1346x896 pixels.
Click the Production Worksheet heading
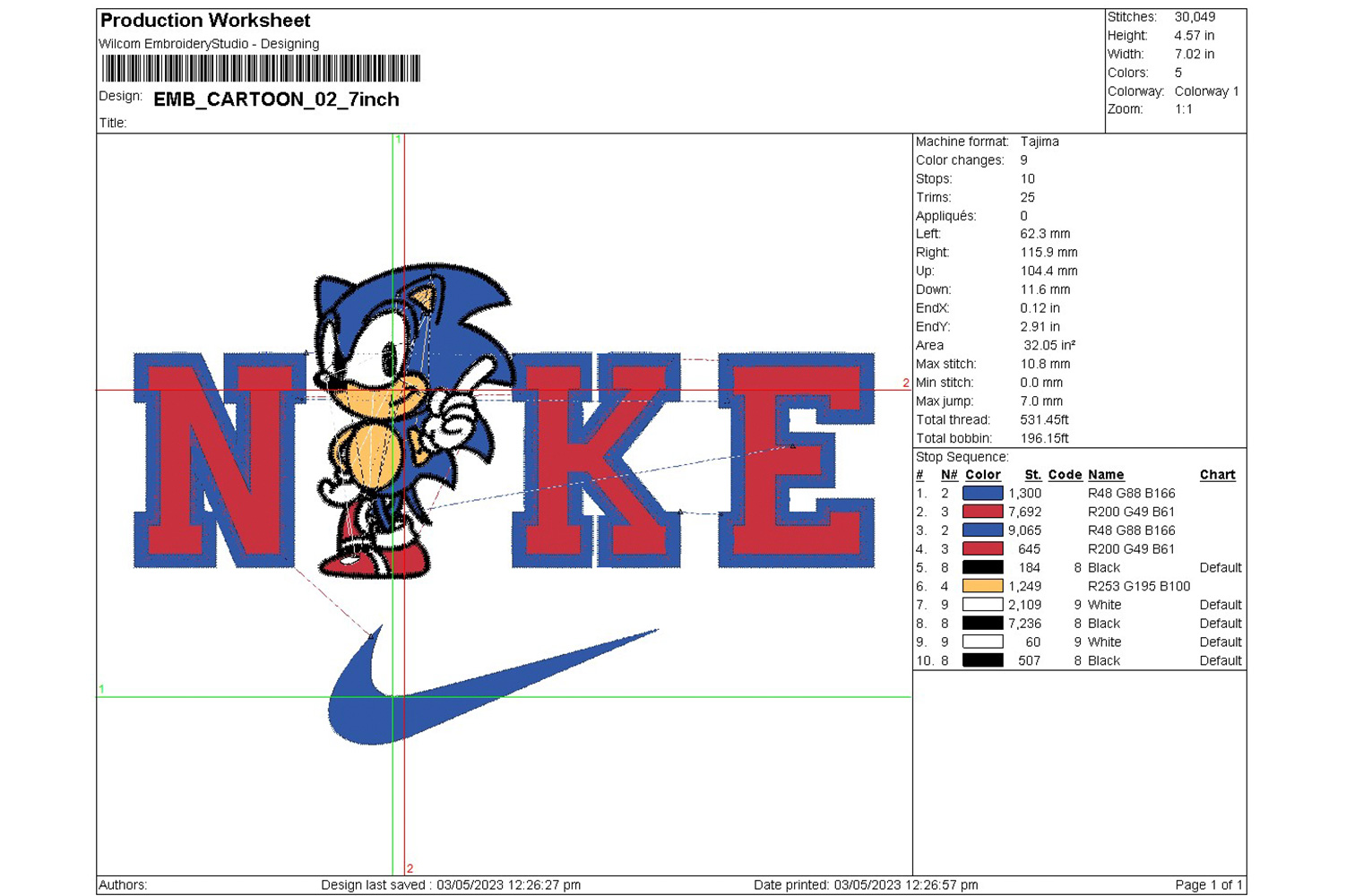(205, 21)
